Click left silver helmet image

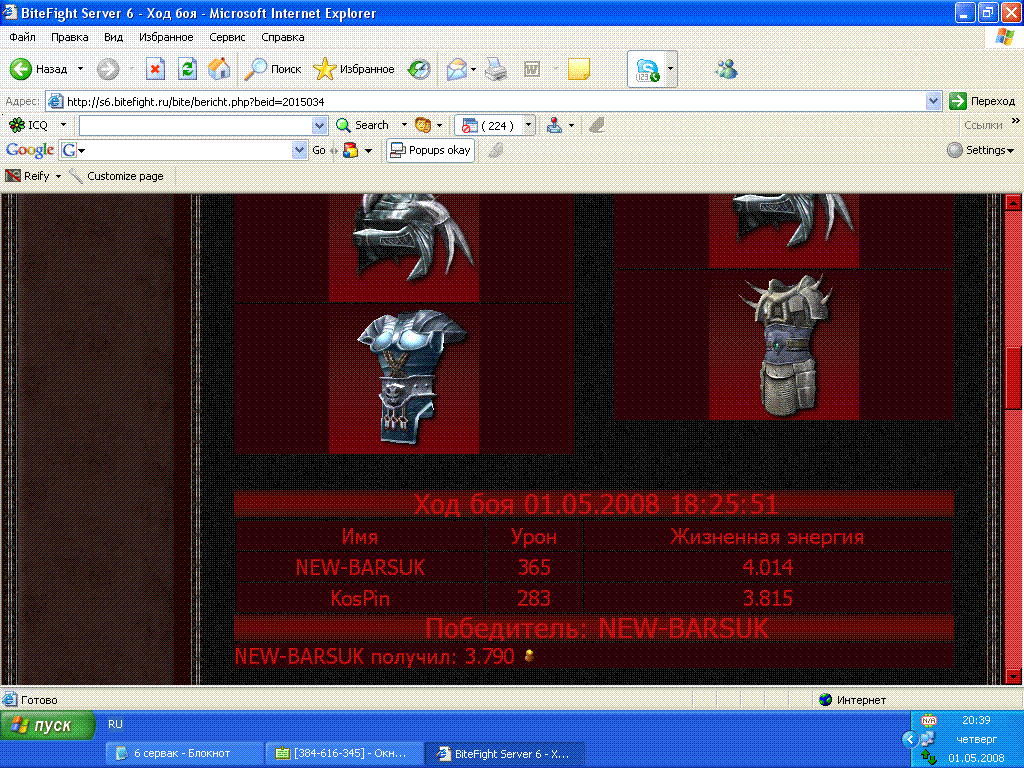(404, 247)
